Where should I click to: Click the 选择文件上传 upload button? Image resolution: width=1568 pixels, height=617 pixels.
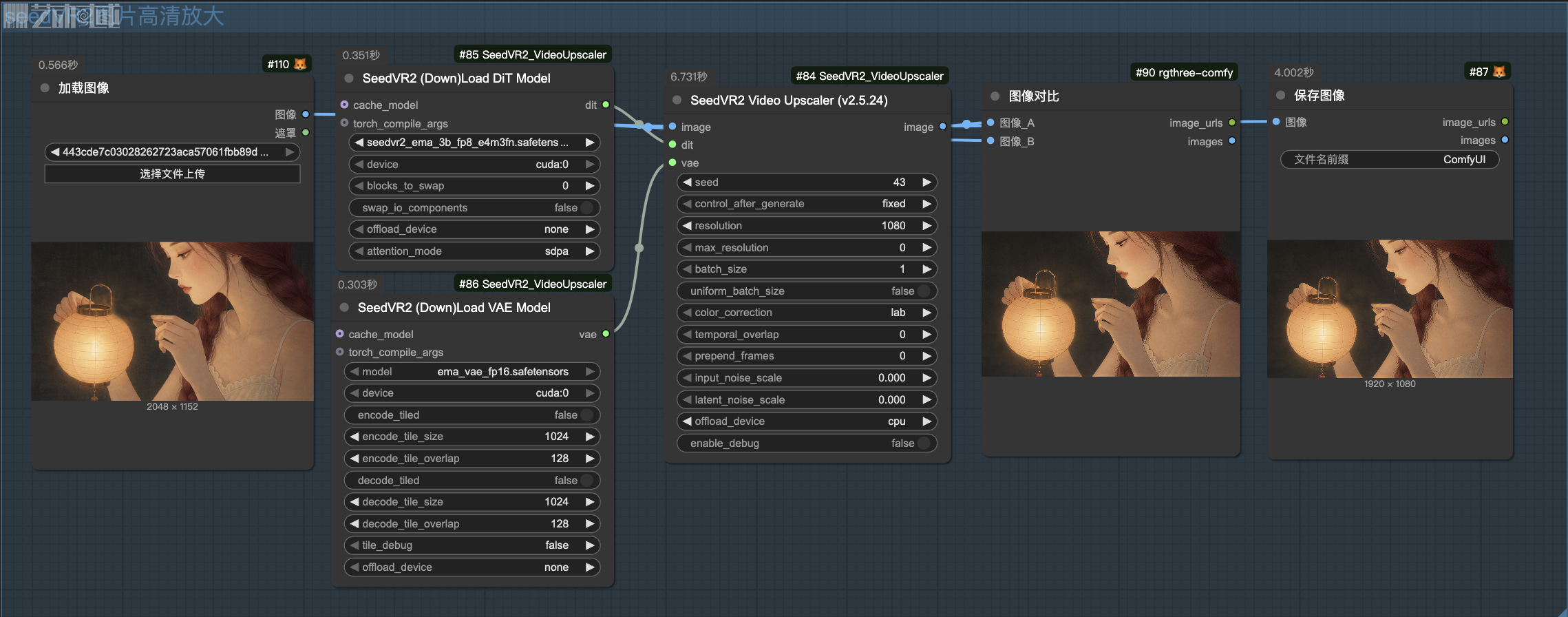point(172,174)
